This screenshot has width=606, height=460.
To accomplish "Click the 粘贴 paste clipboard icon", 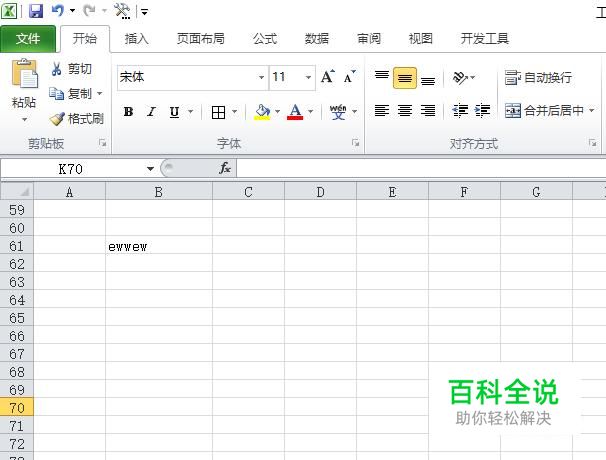I will coord(24,73).
